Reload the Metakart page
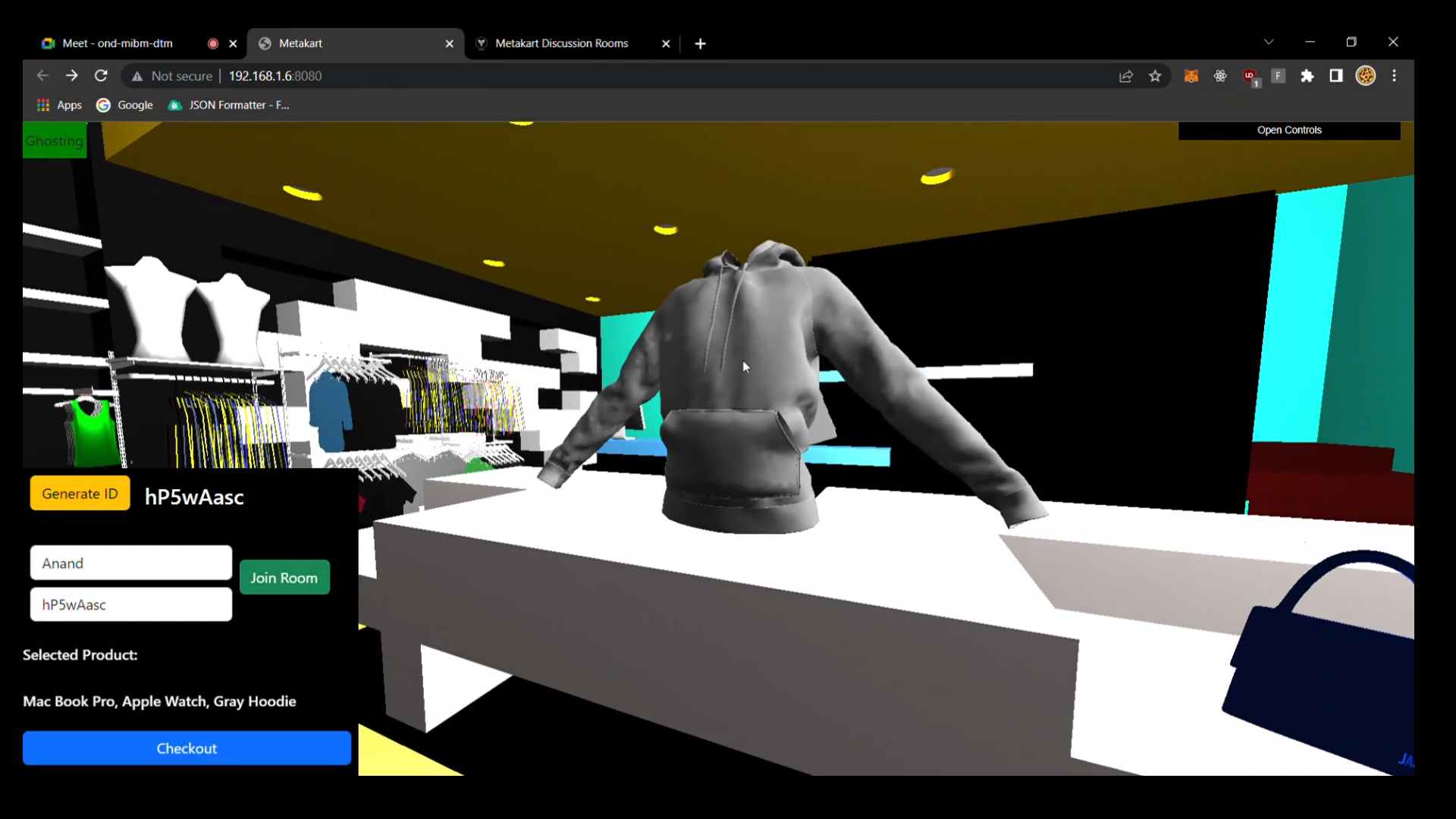 tap(101, 76)
